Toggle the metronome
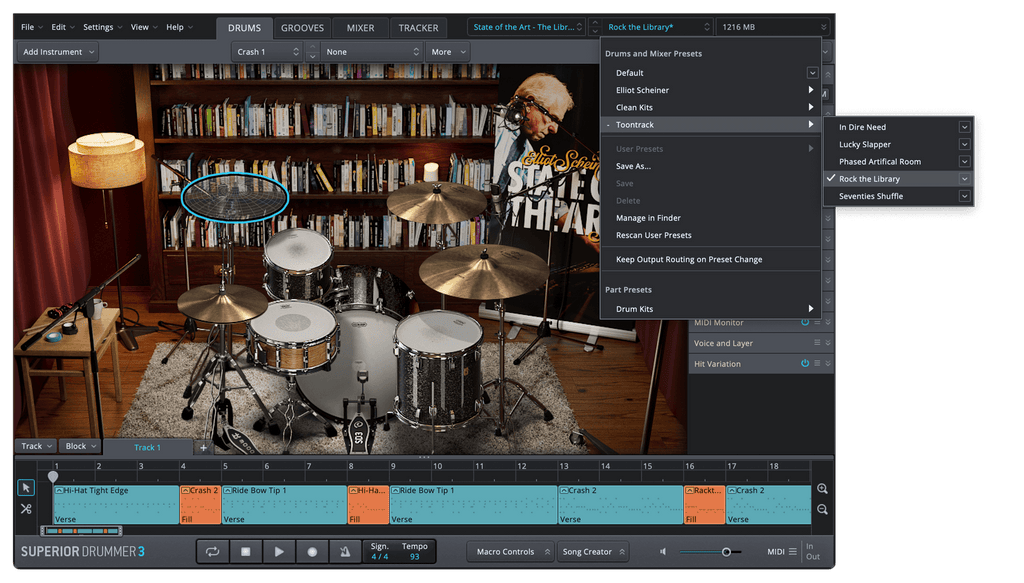Image resolution: width=1024 pixels, height=583 pixels. [345, 552]
